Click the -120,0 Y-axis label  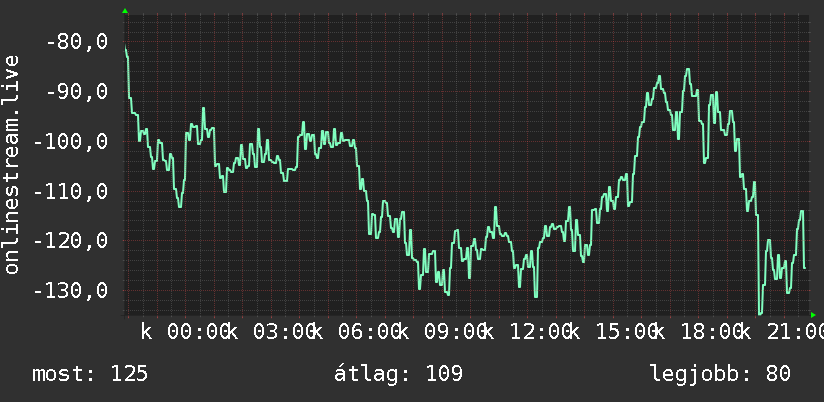(71, 241)
